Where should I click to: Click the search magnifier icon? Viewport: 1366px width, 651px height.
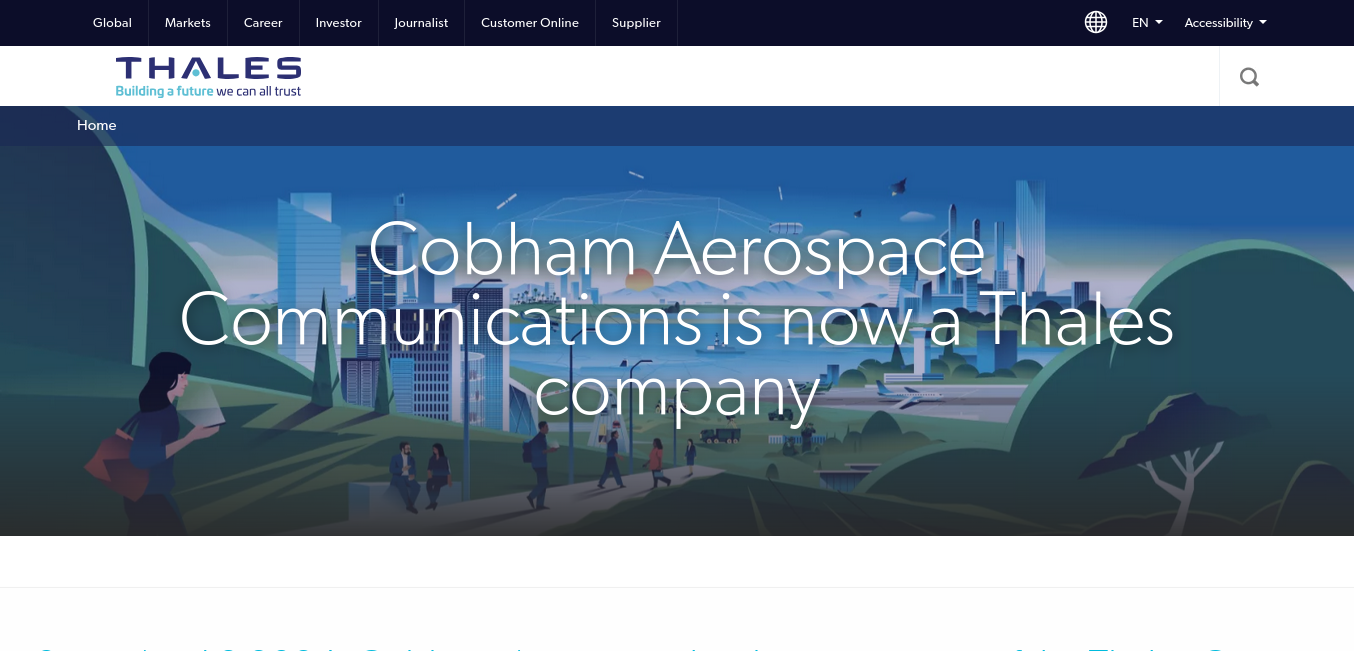1249,77
